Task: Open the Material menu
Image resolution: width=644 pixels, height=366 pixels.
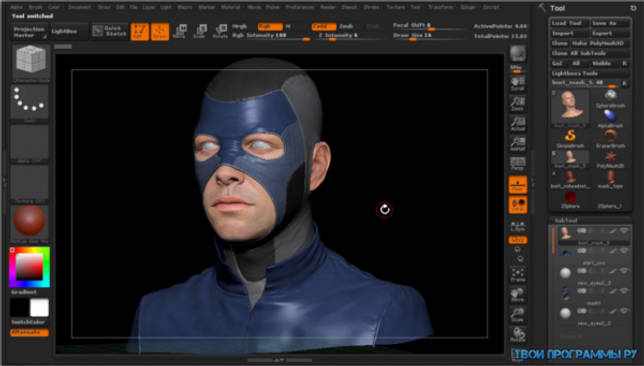Action: (230, 7)
